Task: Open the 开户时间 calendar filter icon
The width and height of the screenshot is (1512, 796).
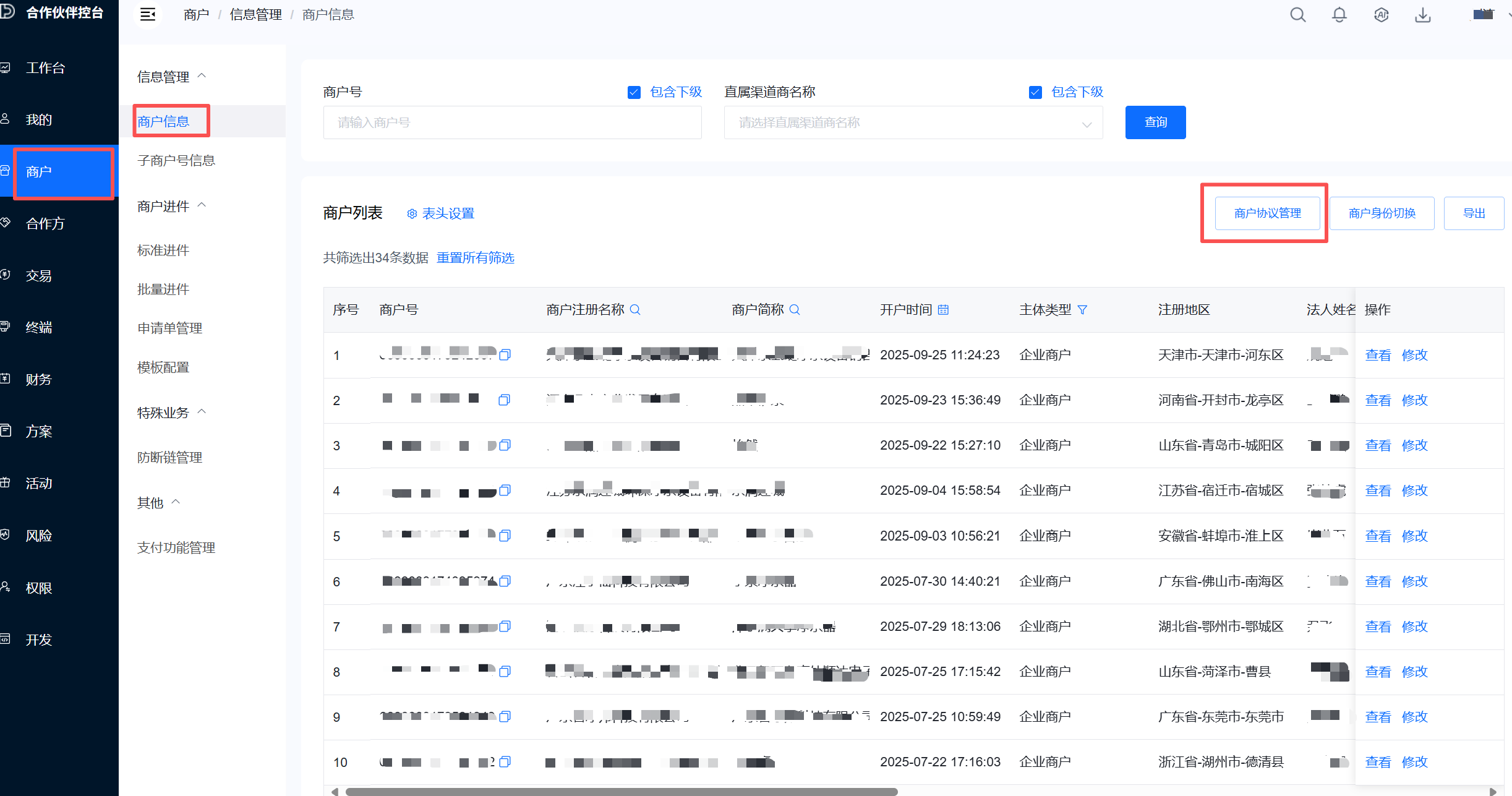Action: click(943, 309)
